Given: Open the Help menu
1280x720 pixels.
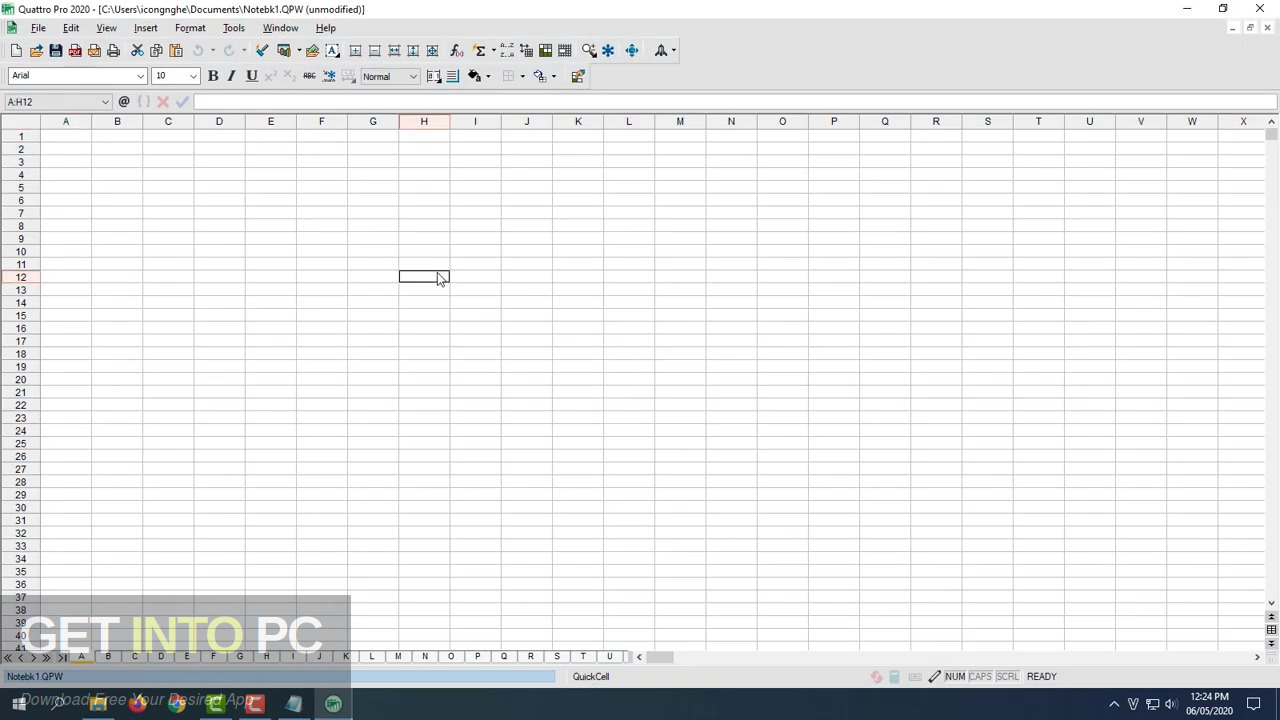Looking at the screenshot, I should [x=325, y=28].
